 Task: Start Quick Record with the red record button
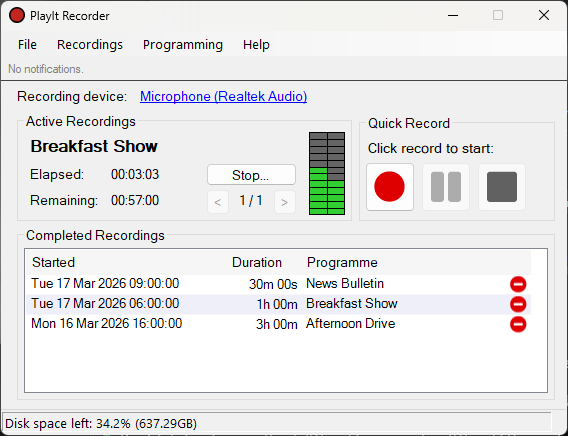point(390,187)
